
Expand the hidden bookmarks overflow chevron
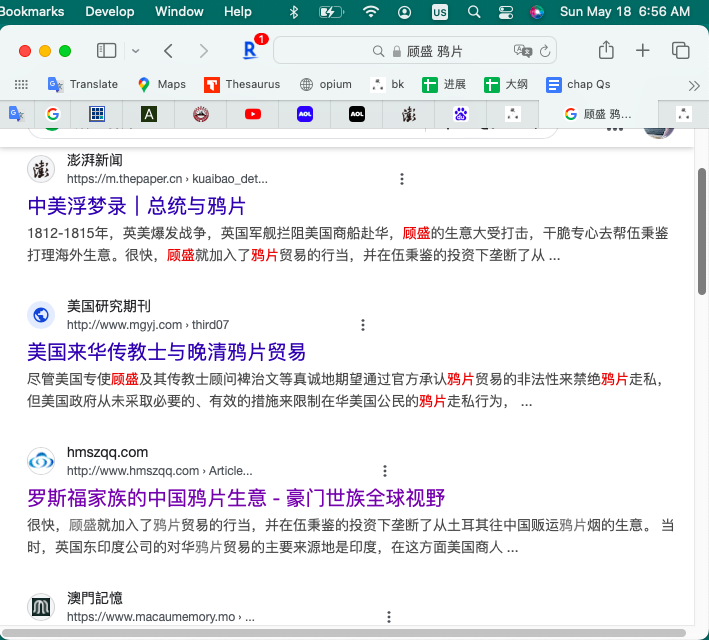tap(694, 84)
